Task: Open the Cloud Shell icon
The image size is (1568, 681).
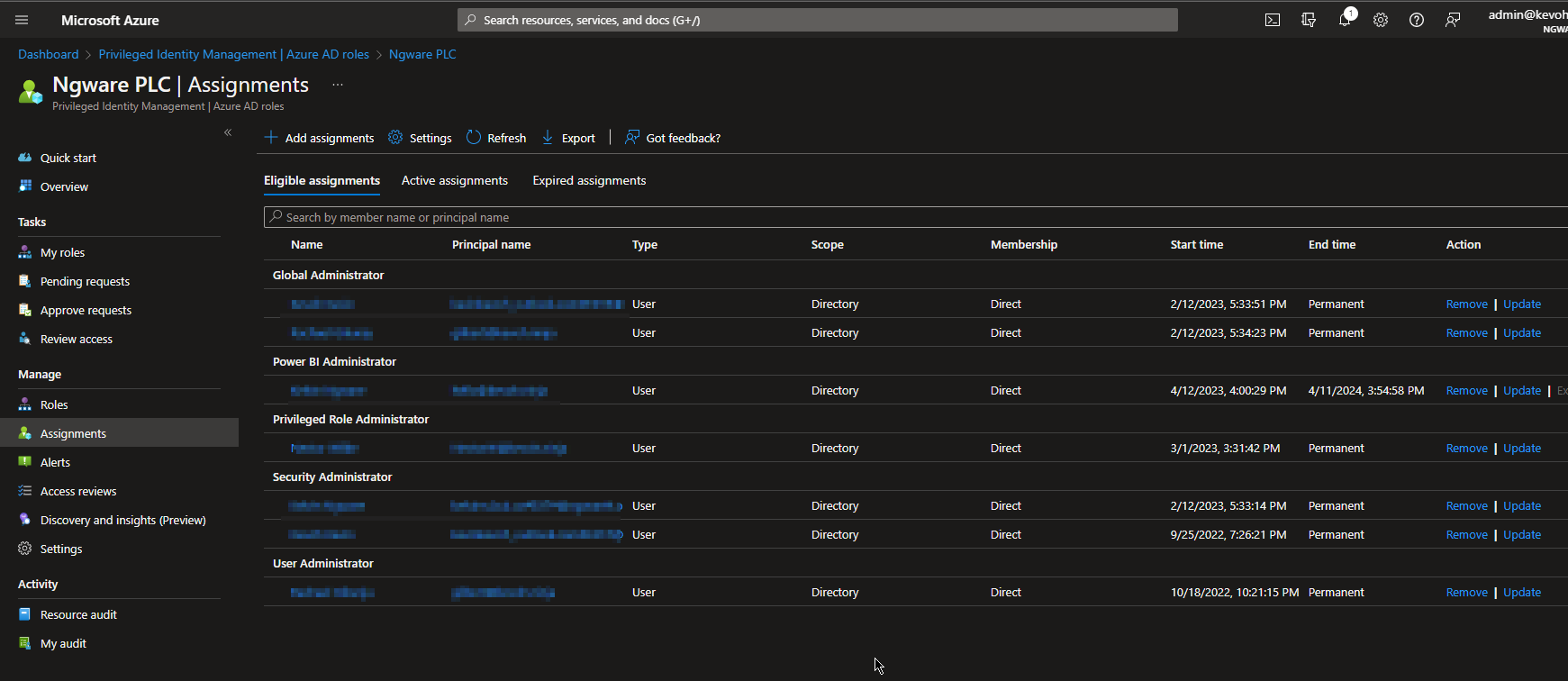Action: pos(1273,20)
